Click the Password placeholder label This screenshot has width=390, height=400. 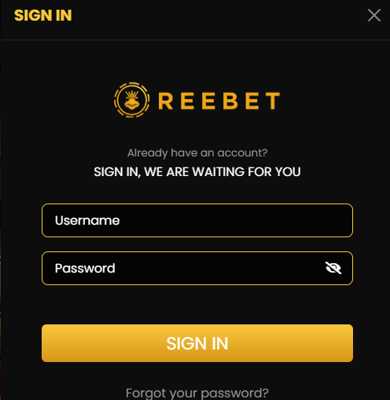coord(85,268)
